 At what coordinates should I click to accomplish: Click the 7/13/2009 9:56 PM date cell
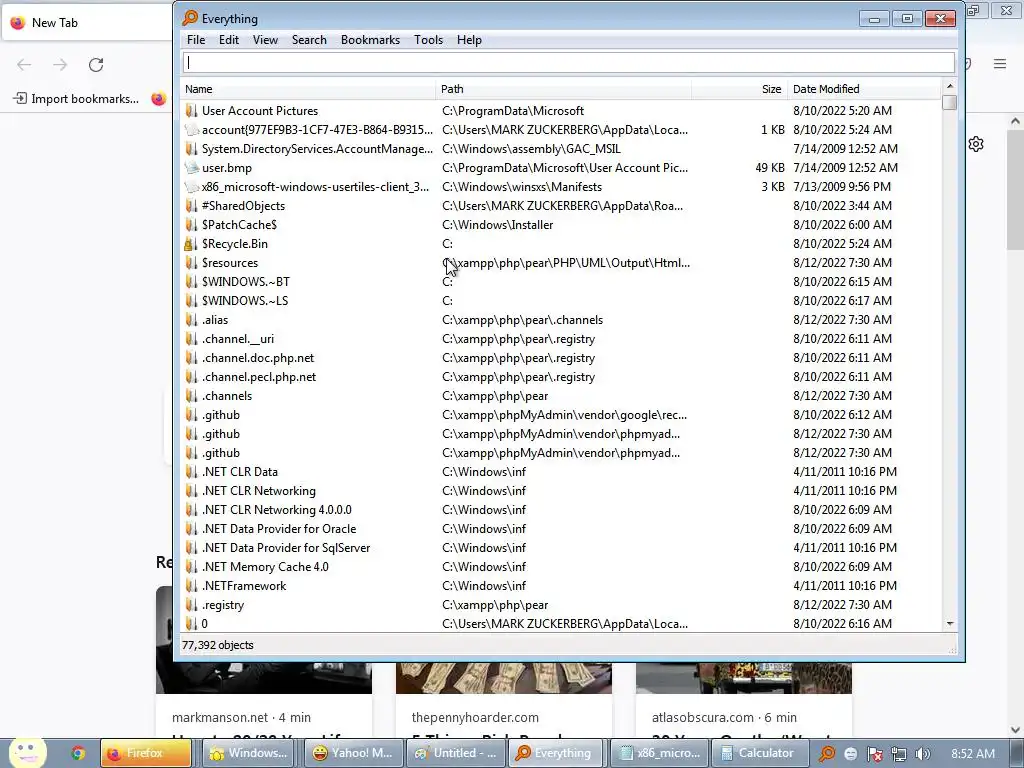(842, 187)
